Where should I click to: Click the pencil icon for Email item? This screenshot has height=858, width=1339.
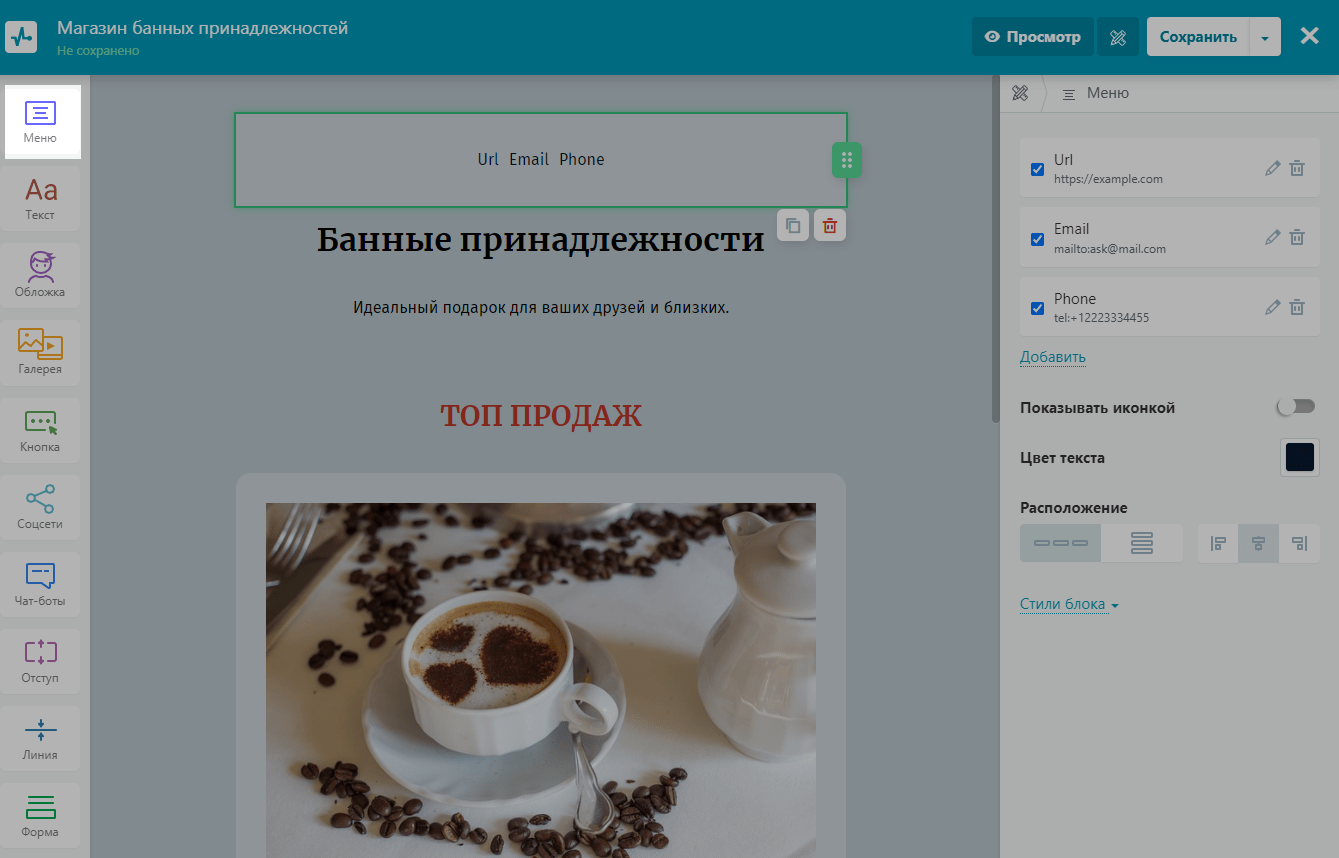point(1272,238)
